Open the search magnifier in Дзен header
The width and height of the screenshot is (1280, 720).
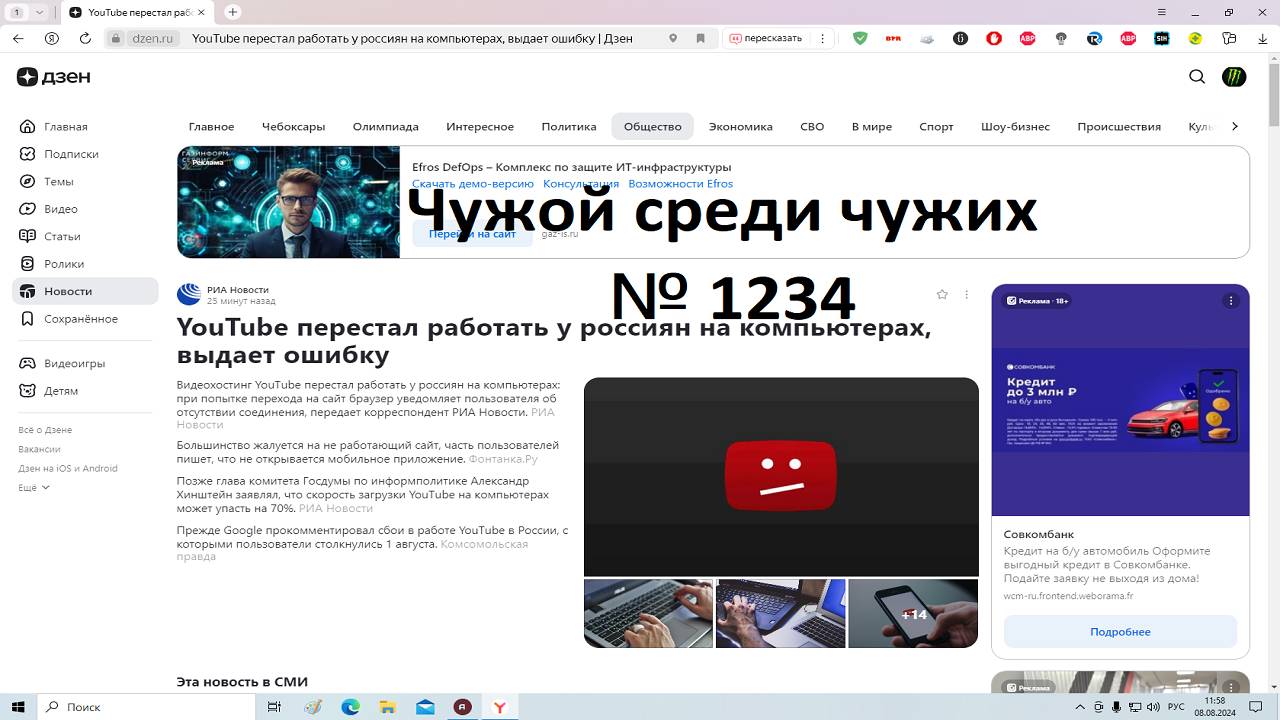(x=1197, y=77)
